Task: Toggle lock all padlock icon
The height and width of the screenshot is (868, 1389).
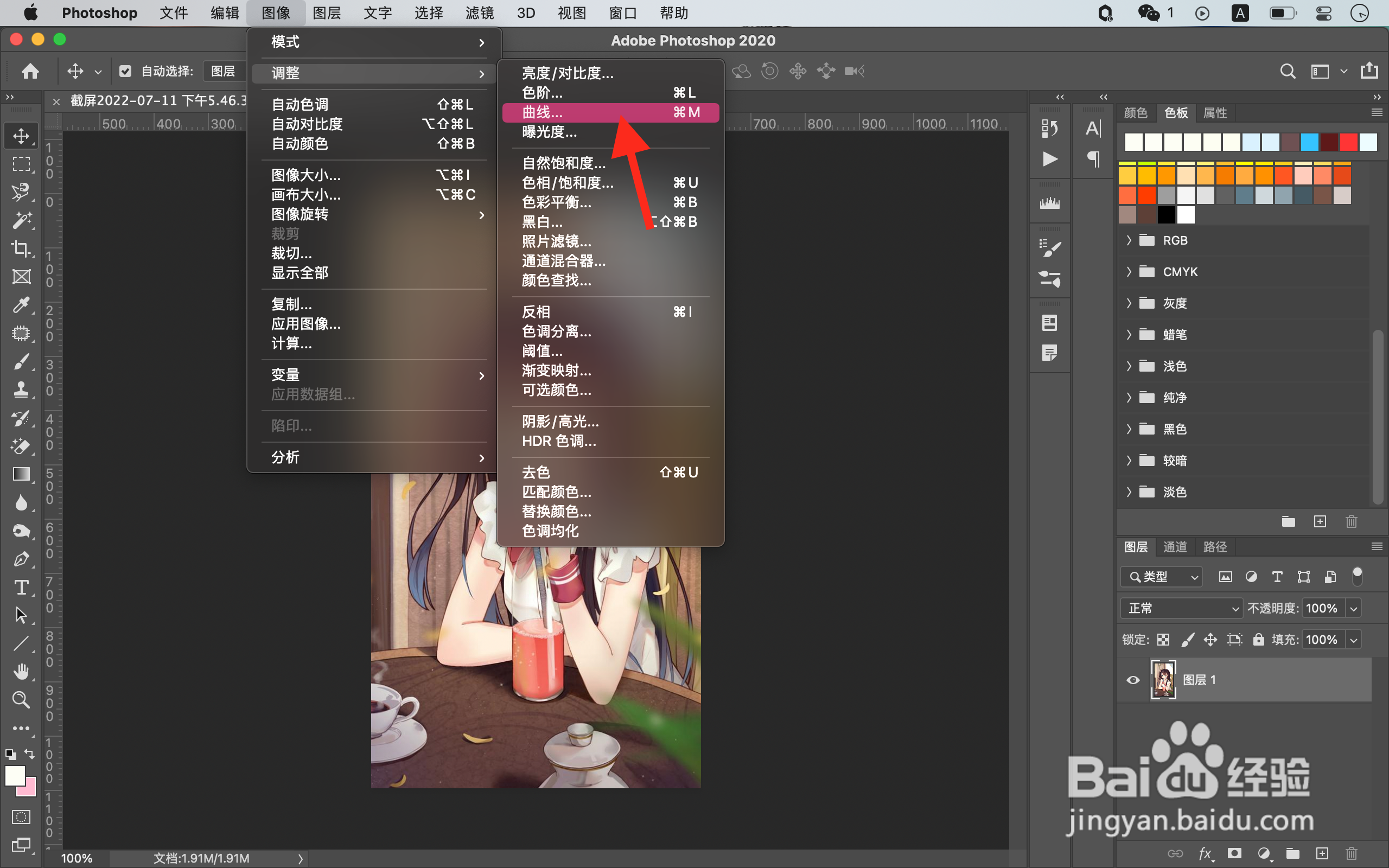Action: click(x=1258, y=640)
